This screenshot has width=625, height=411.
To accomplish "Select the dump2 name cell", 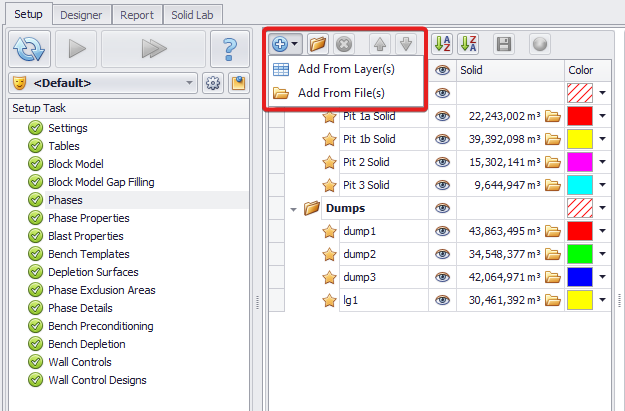I will click(384, 254).
